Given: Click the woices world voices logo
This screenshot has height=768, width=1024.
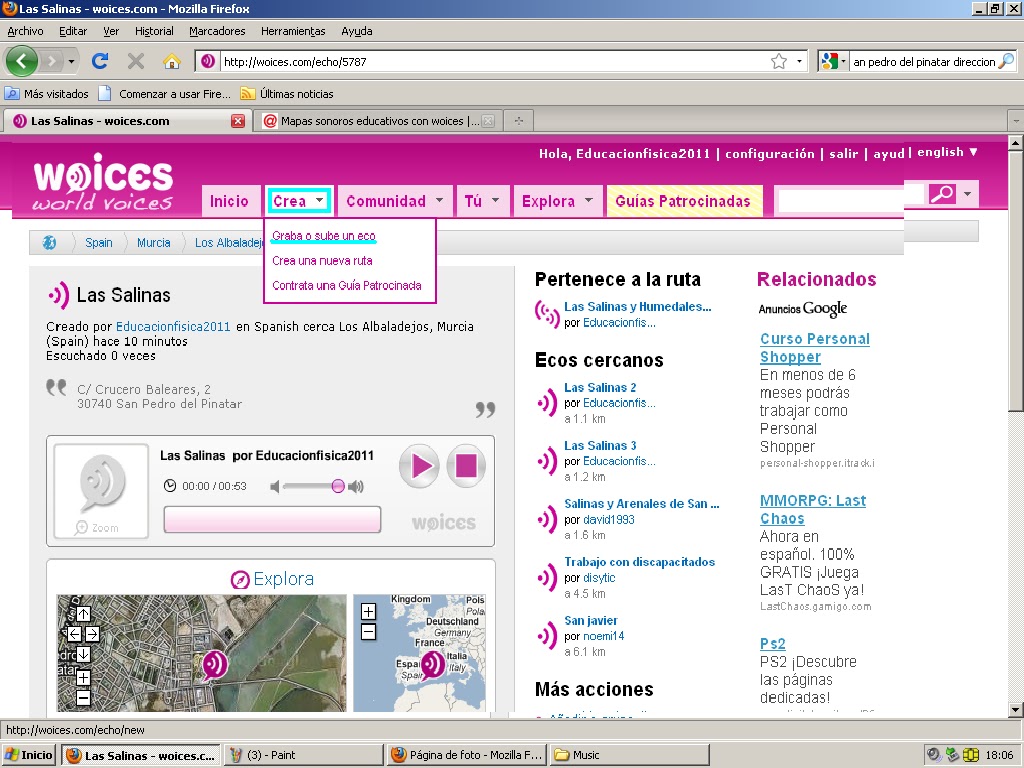Looking at the screenshot, I should tap(103, 182).
